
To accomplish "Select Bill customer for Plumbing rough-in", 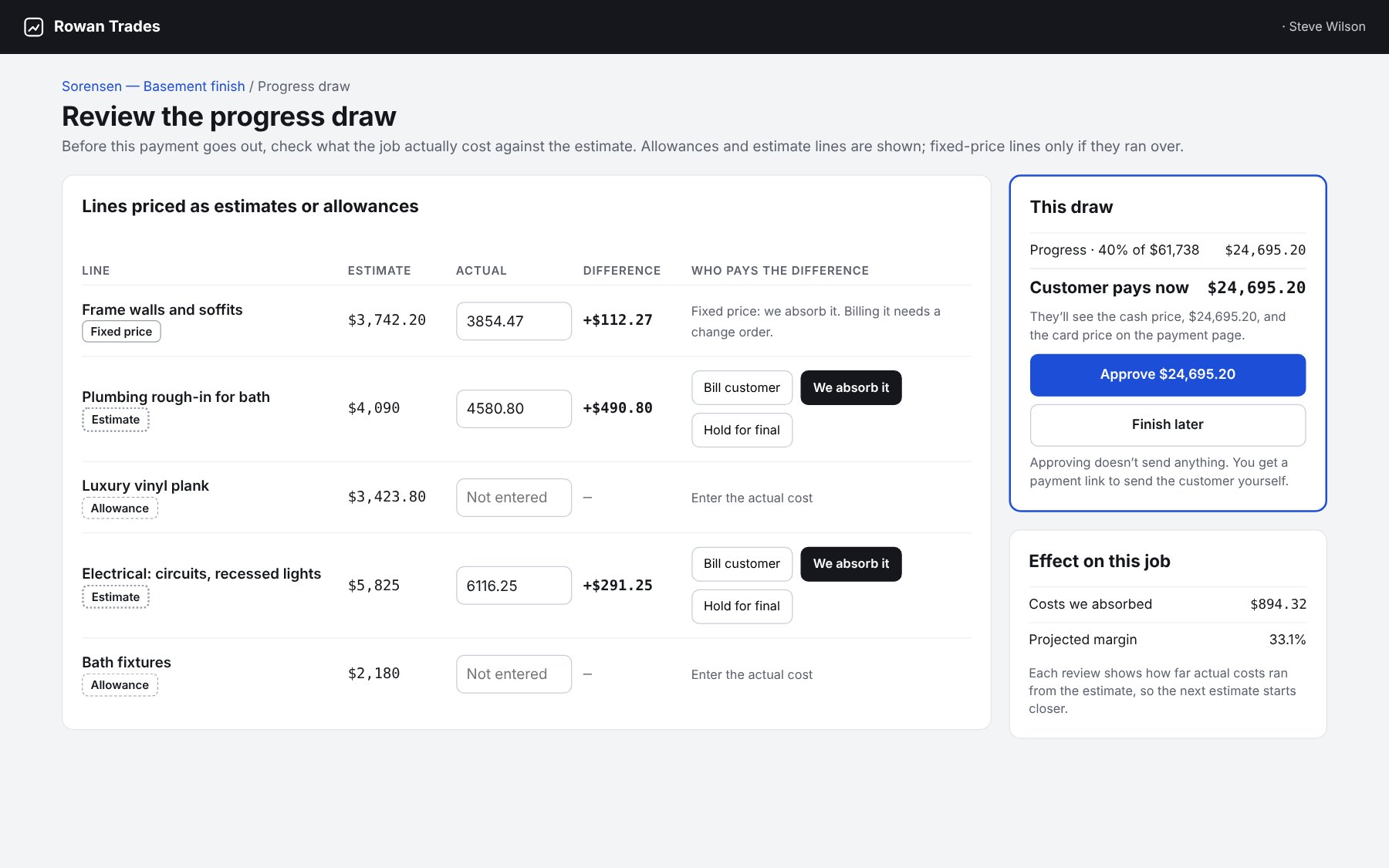I will [x=742, y=387].
